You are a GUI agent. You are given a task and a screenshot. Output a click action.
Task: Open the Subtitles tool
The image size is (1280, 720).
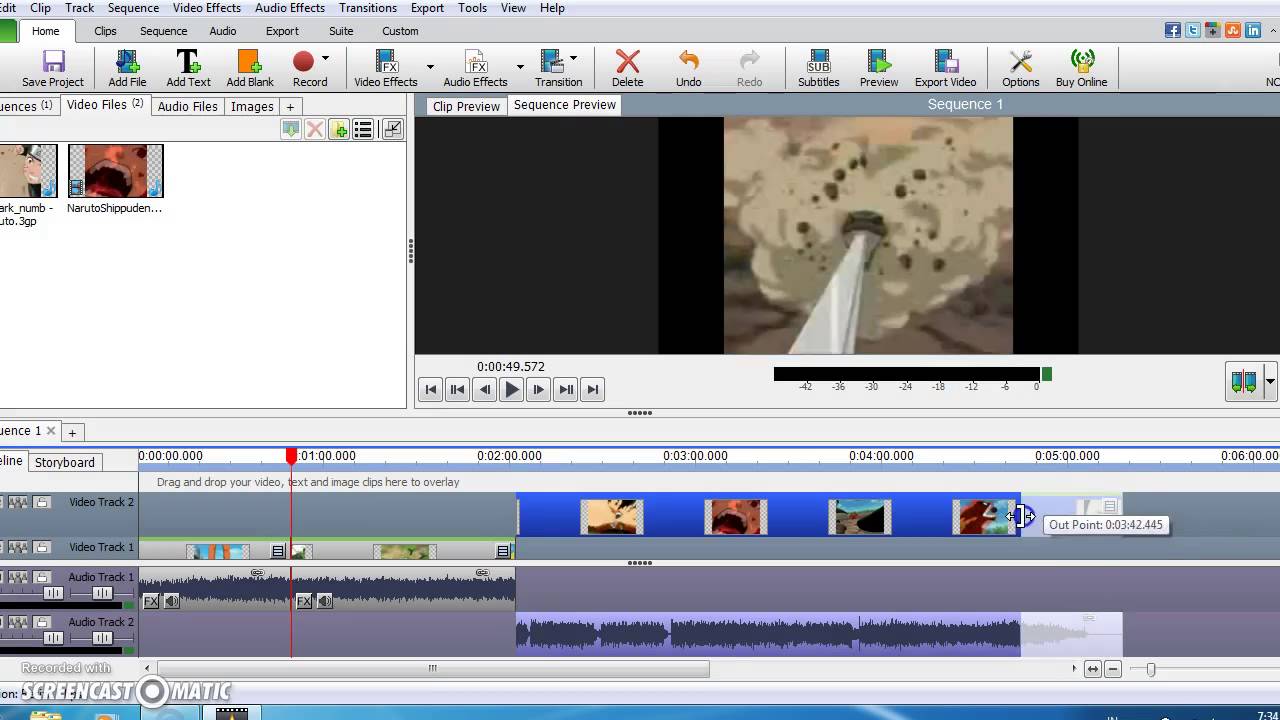click(818, 69)
